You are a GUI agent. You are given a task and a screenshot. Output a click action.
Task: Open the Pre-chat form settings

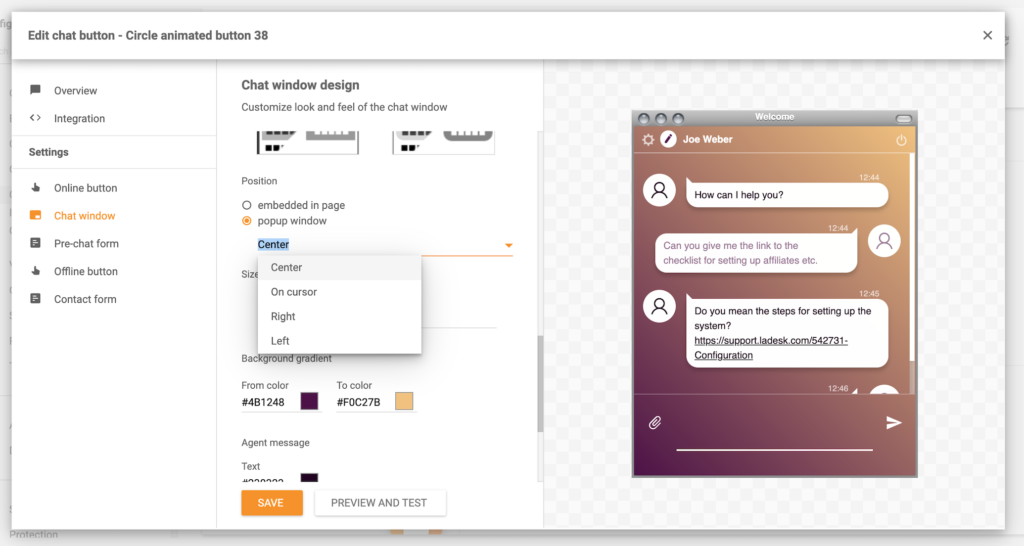point(86,243)
